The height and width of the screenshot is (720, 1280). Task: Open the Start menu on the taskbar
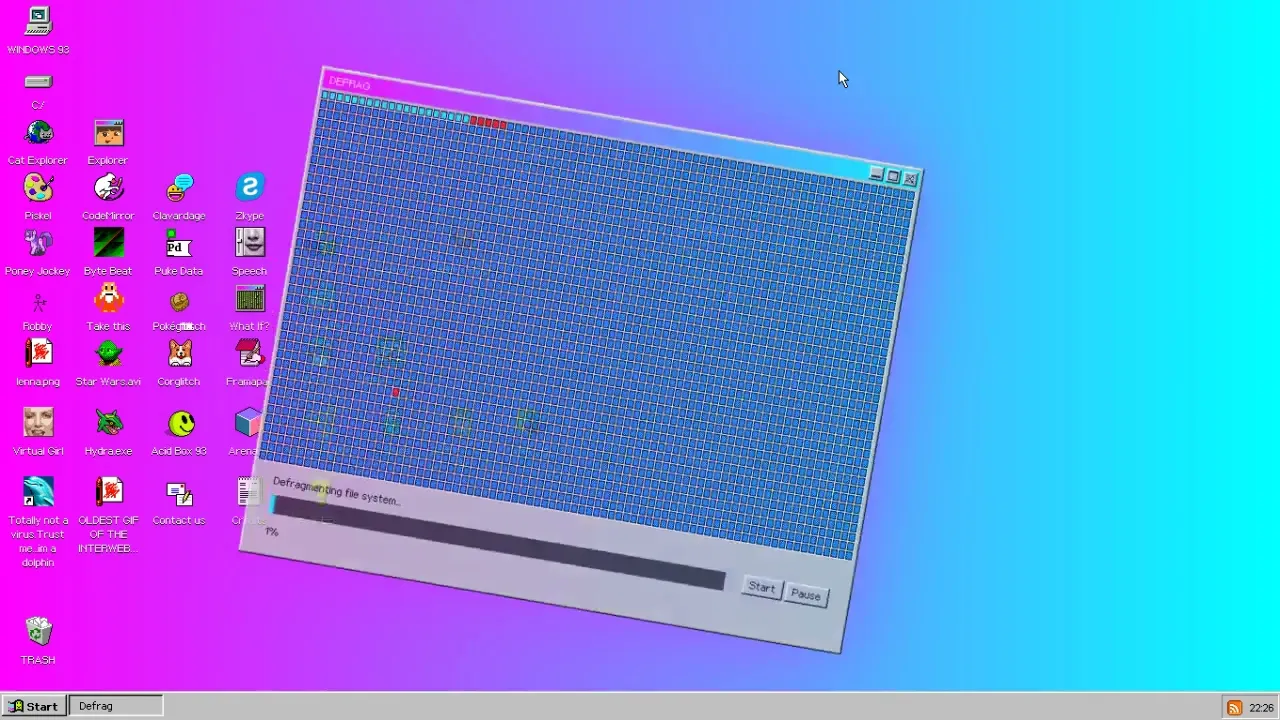(34, 706)
